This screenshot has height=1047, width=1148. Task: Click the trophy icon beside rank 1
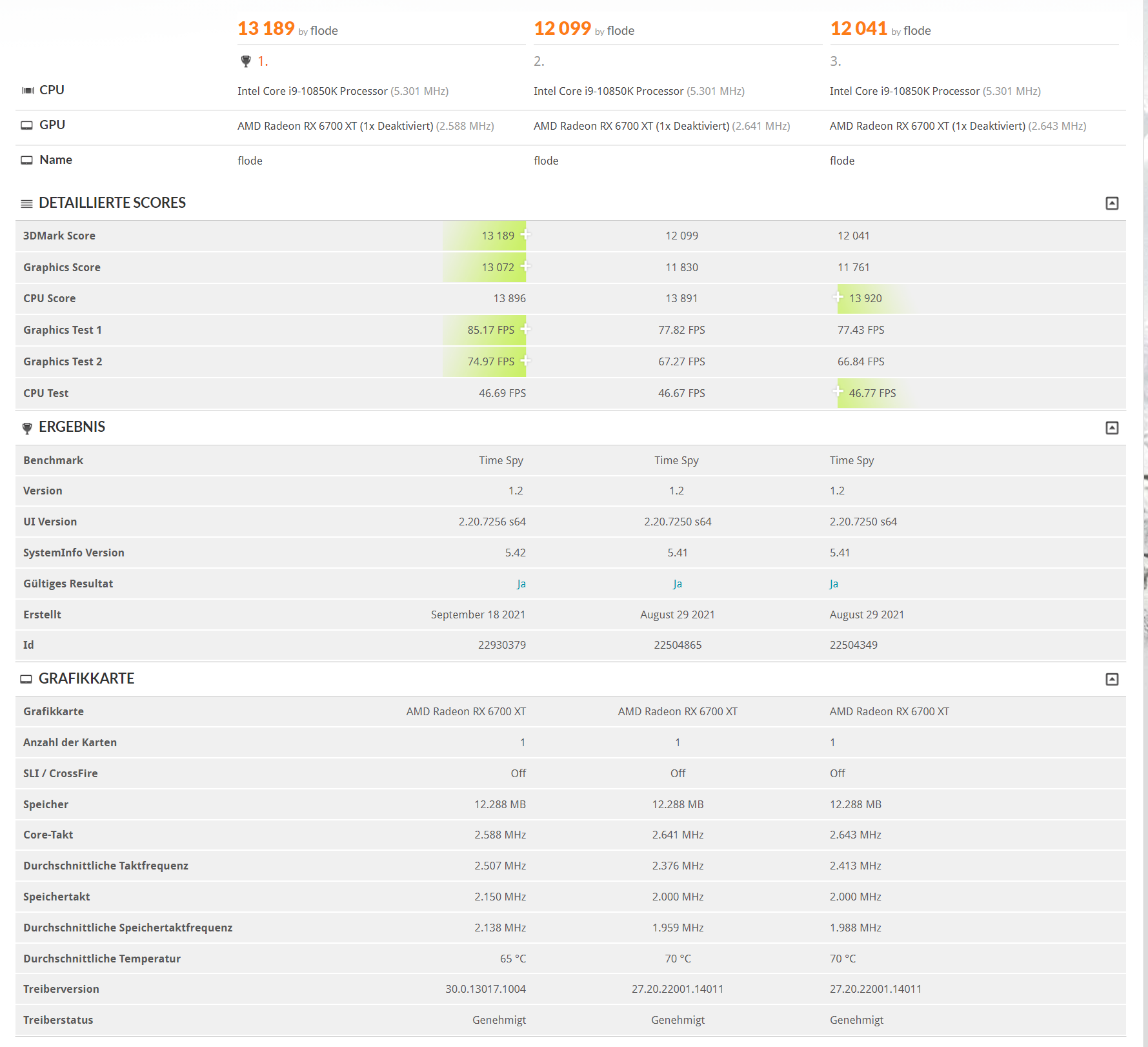coord(246,61)
